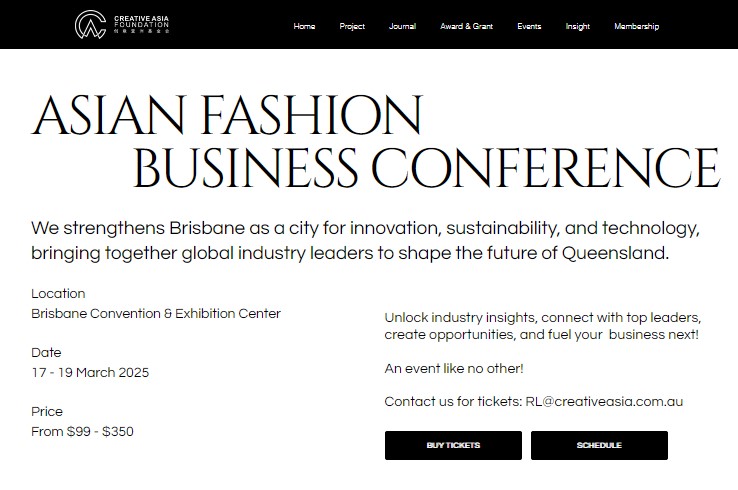Image resolution: width=738 pixels, height=490 pixels.
Task: Click the From $99 - $350 price text
Action: tap(82, 432)
